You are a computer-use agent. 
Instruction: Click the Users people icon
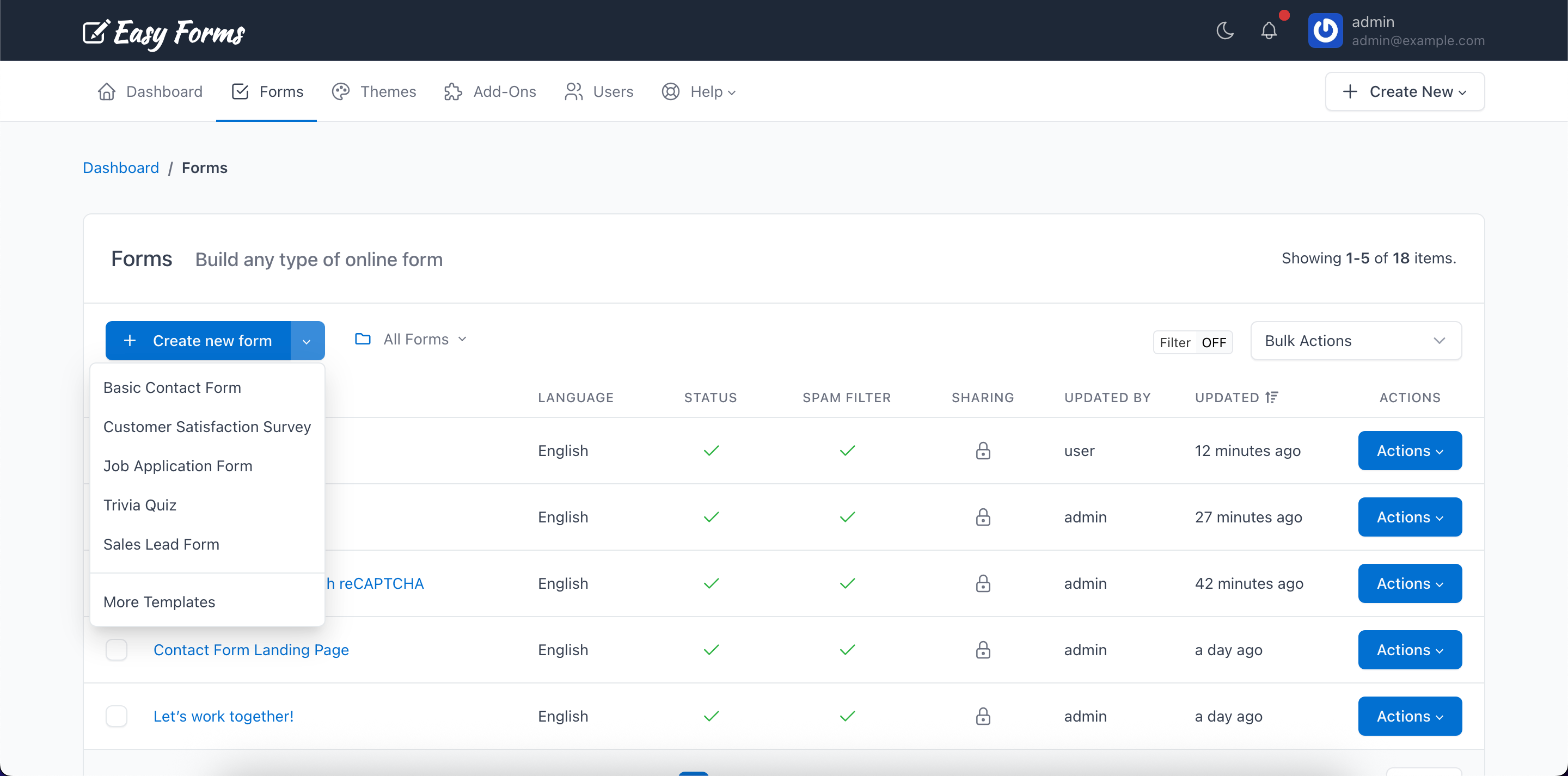(x=573, y=91)
